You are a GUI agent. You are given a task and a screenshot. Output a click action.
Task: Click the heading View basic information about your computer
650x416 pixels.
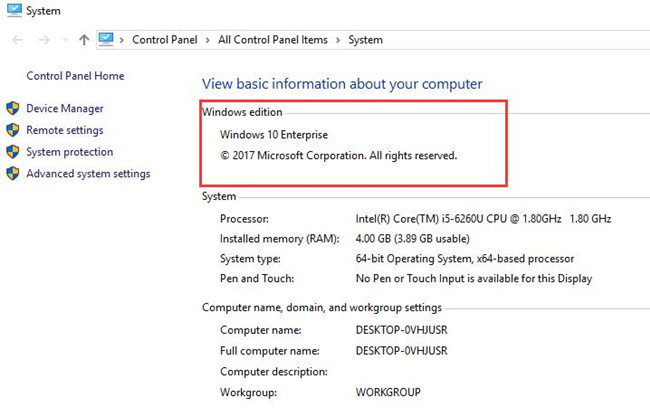point(342,84)
